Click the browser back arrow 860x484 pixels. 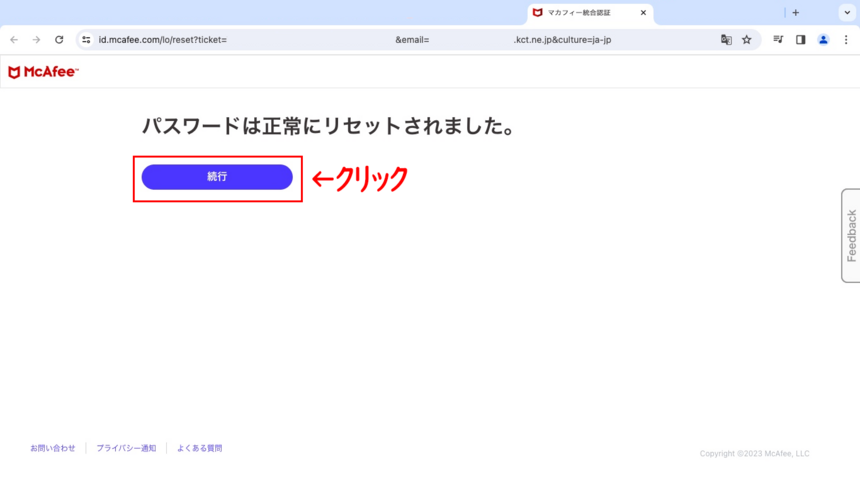(14, 40)
